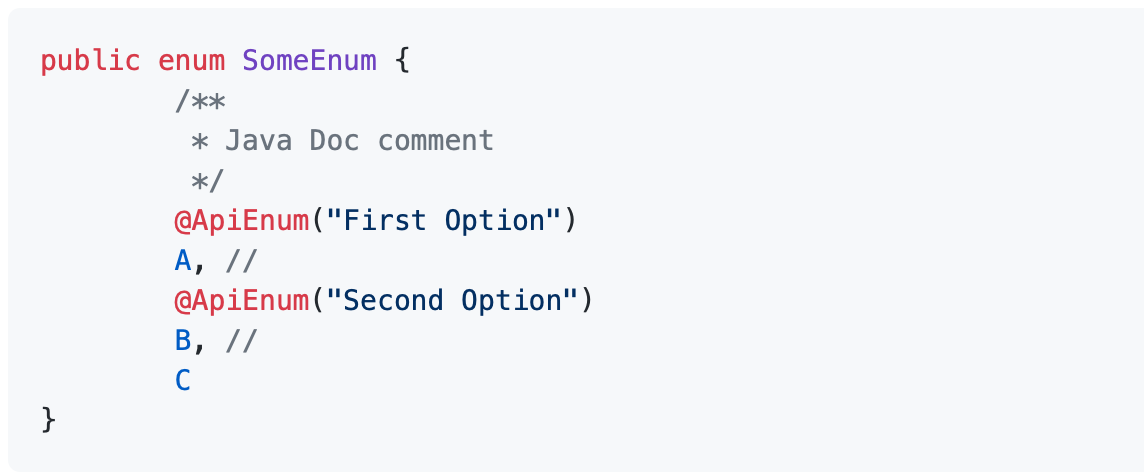Click the enum constant C
1144x476 pixels.
click(x=183, y=381)
